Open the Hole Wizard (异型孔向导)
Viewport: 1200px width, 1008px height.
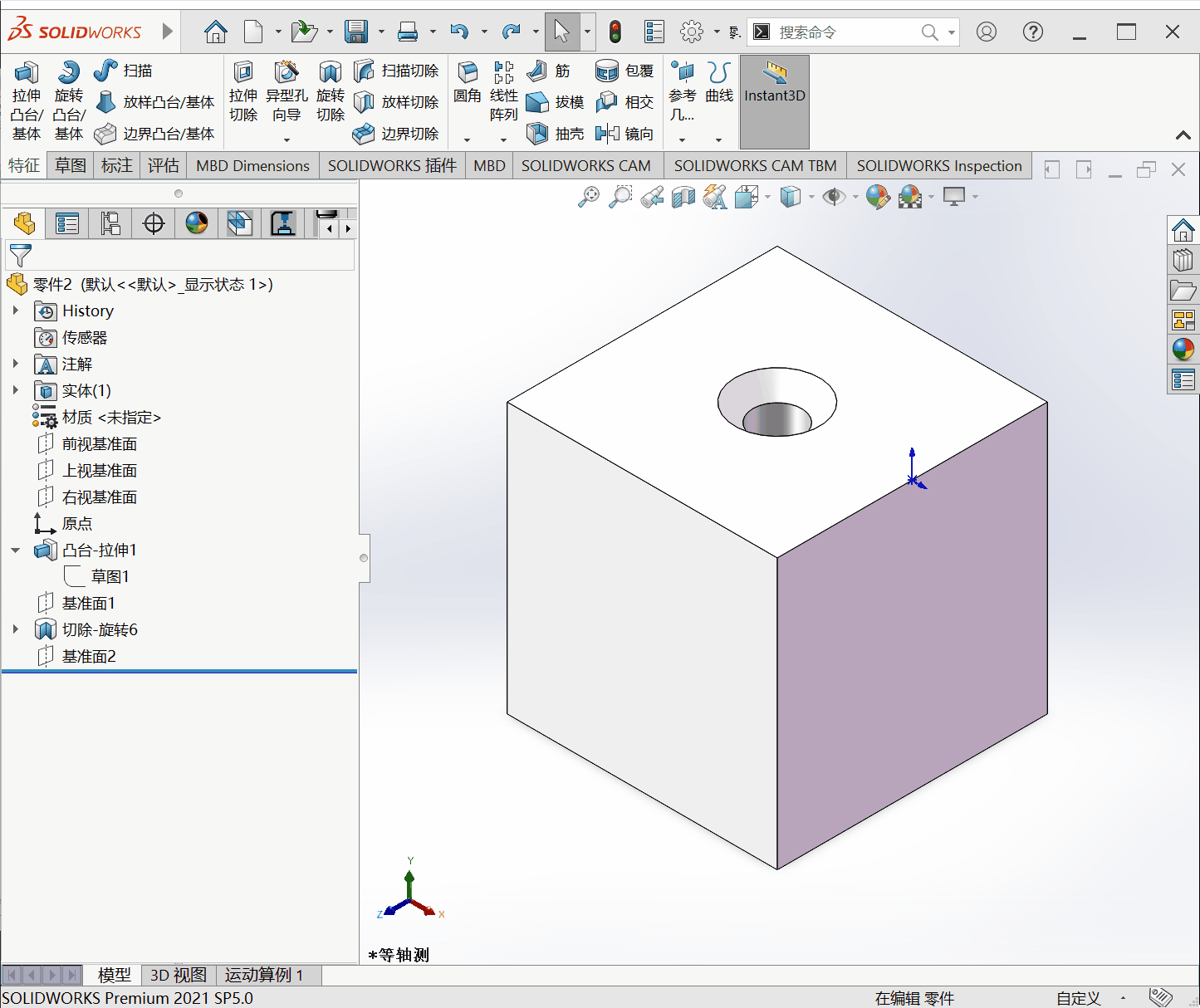click(287, 91)
